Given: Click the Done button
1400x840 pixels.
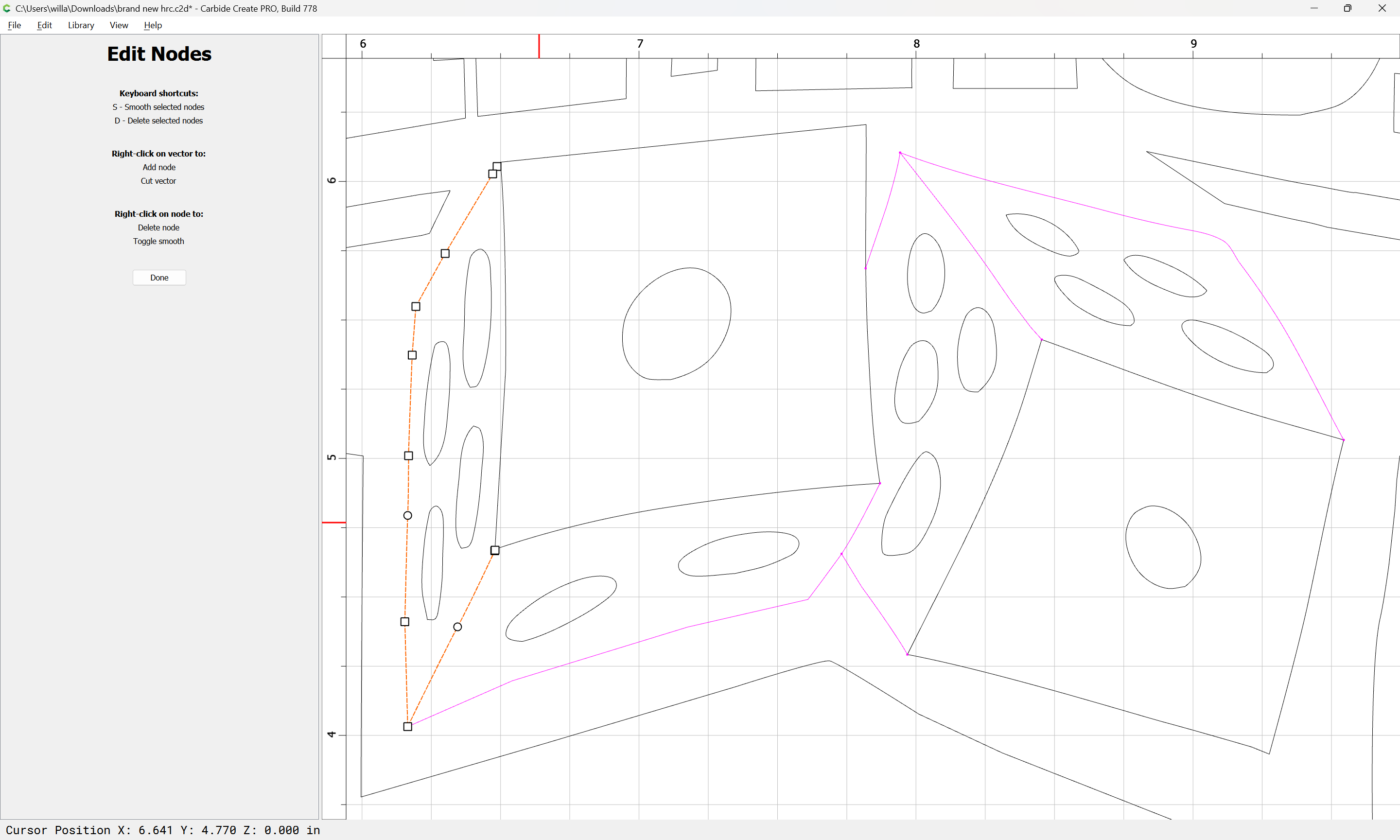Looking at the screenshot, I should 159,278.
